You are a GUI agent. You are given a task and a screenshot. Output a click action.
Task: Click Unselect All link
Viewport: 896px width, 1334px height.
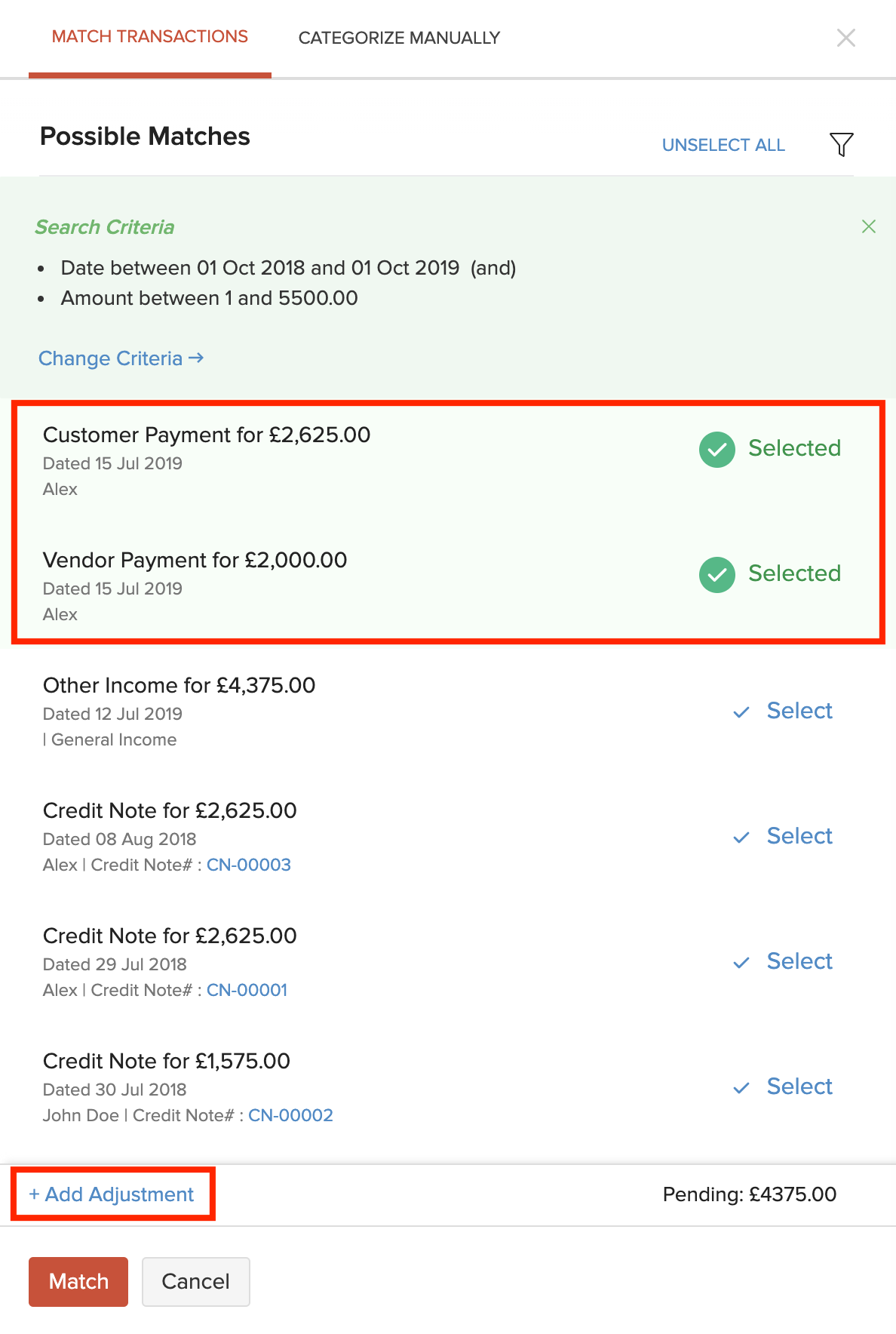pos(723,145)
